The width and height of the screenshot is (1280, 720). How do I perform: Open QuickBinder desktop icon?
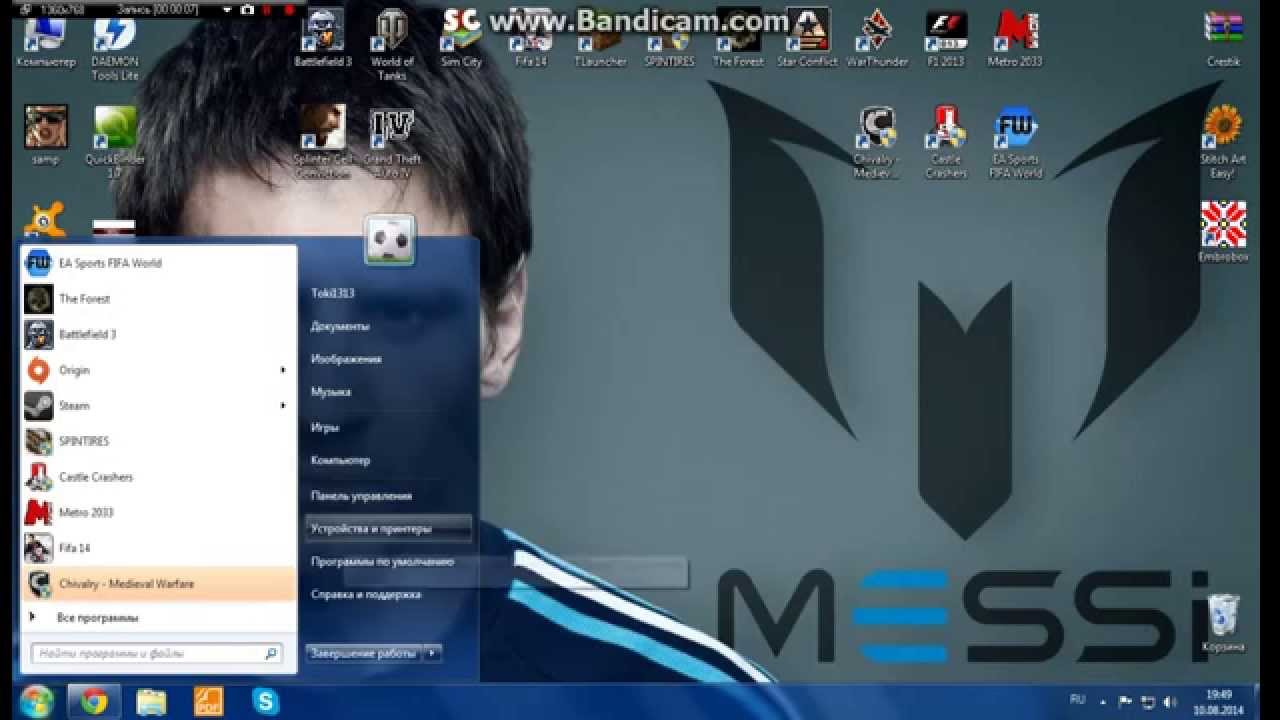(115, 142)
